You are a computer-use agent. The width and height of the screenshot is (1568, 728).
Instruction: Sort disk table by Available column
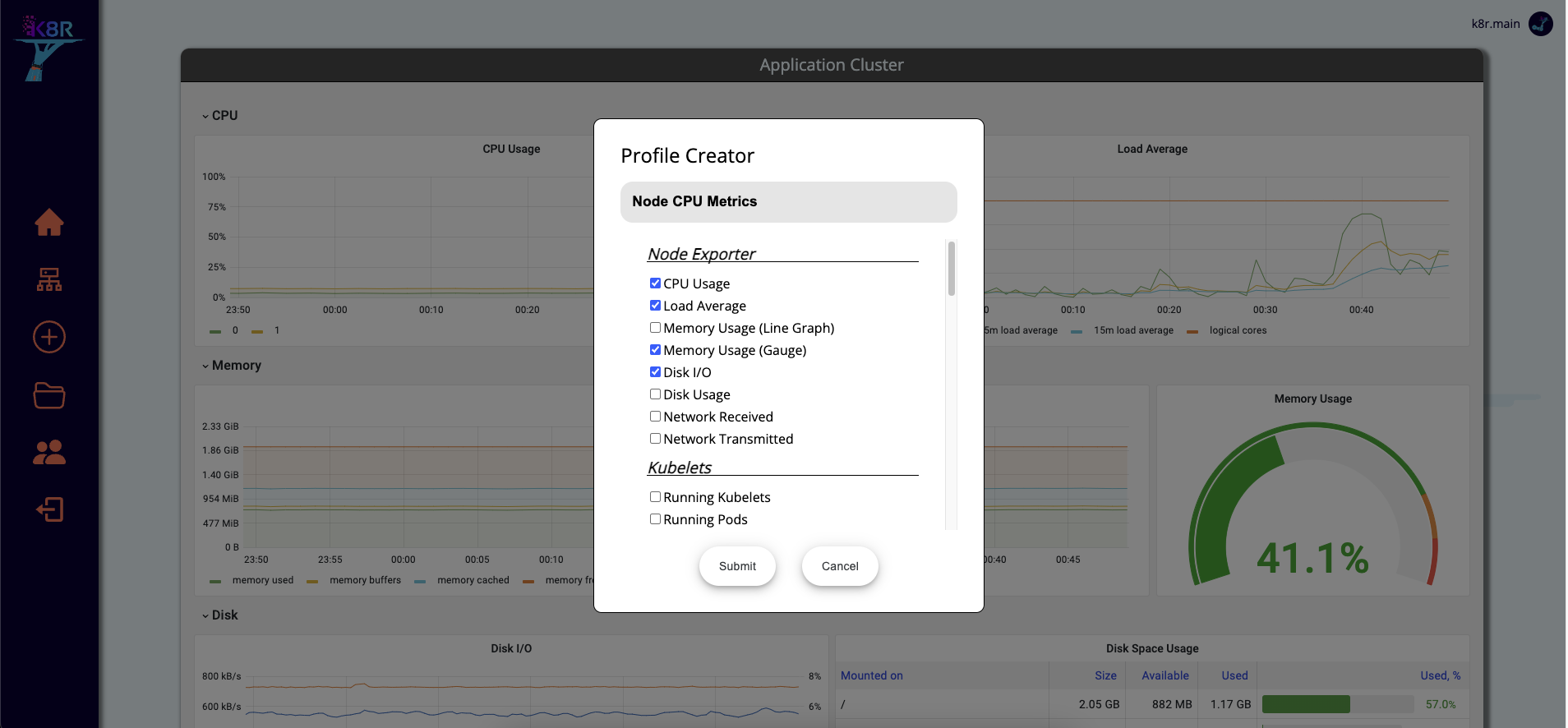(1165, 675)
